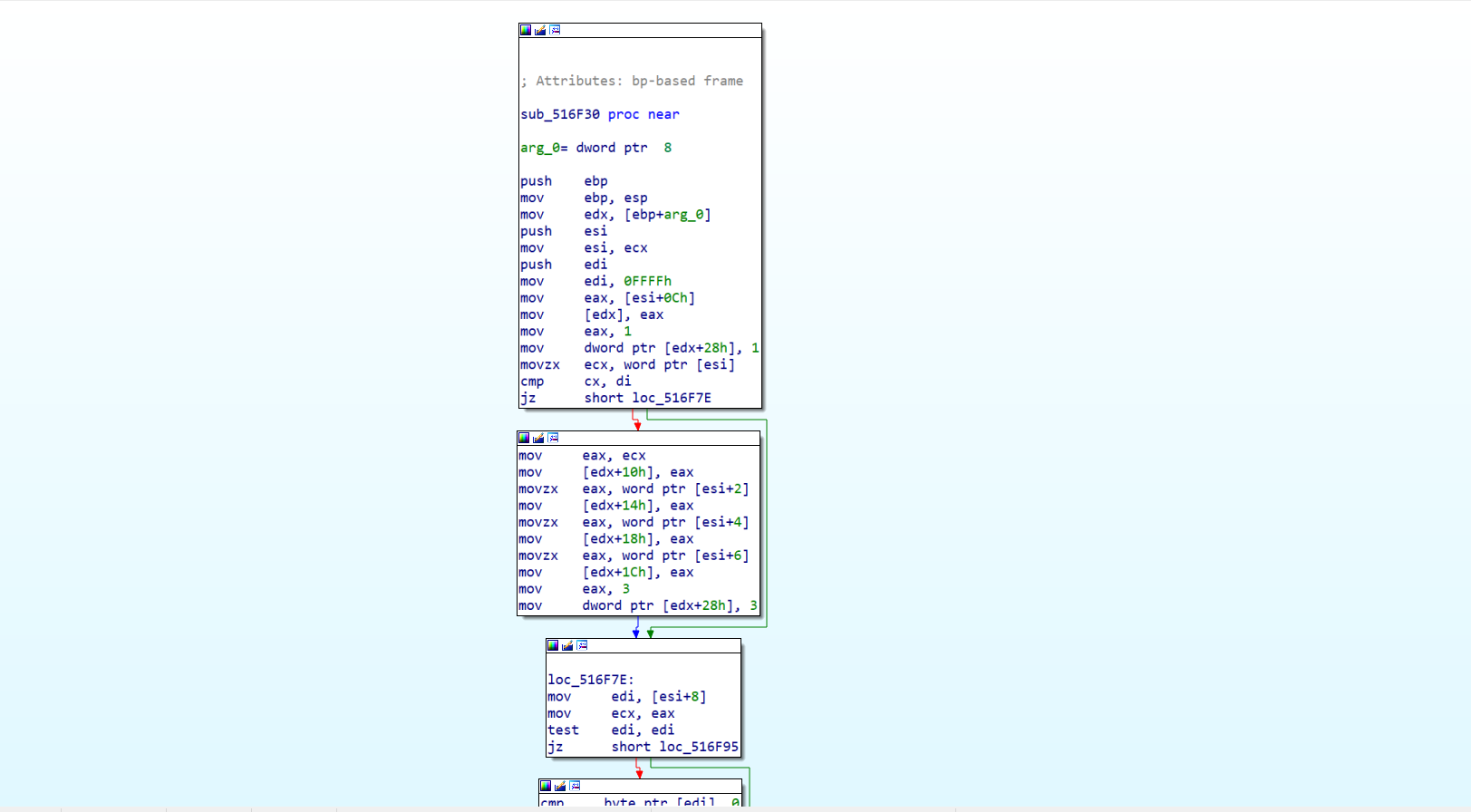Click 'mov dword ptr [edx+28h], 1' instruction
The image size is (1471, 812).
[x=640, y=348]
